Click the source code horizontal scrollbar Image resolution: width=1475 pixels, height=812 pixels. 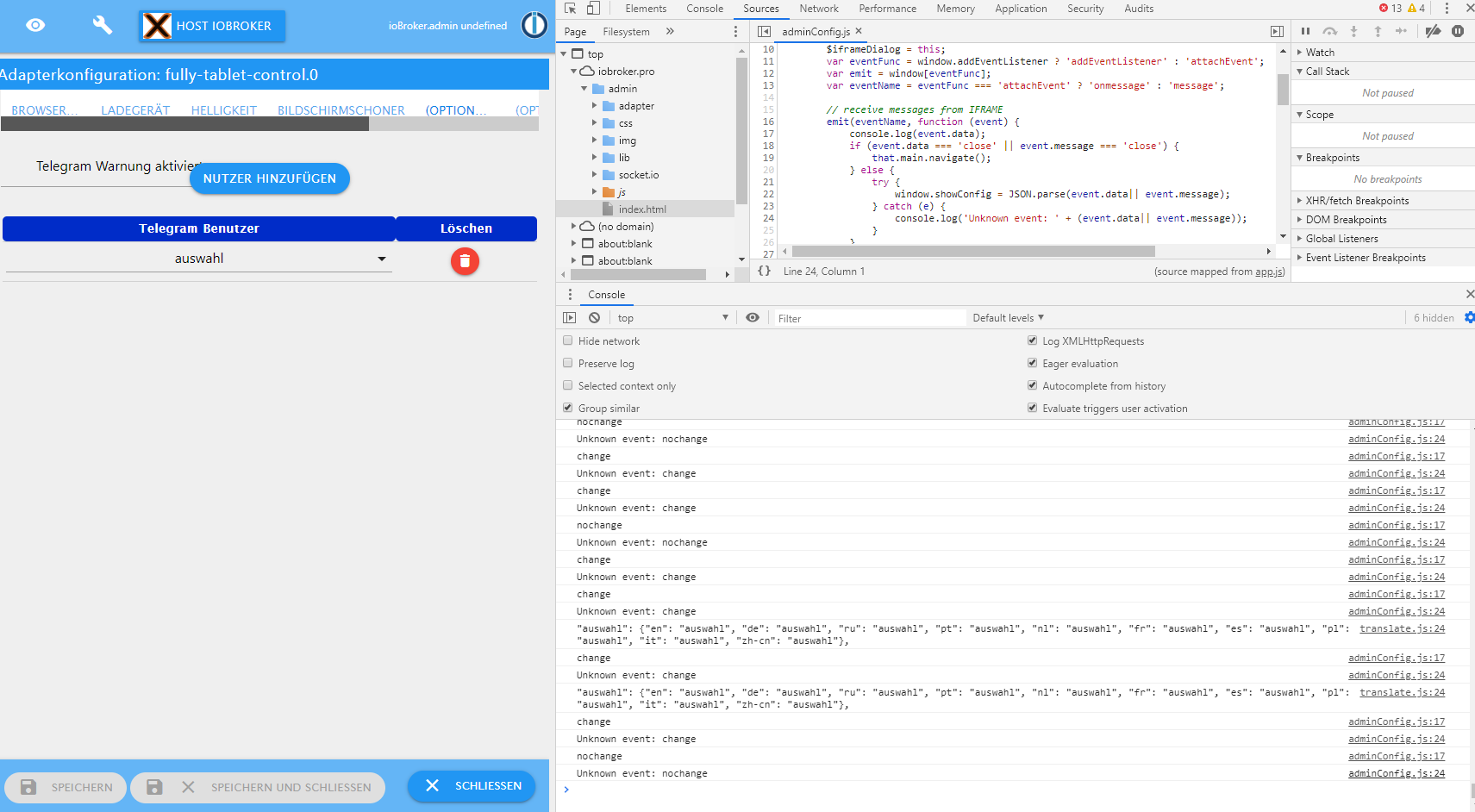pos(973,252)
